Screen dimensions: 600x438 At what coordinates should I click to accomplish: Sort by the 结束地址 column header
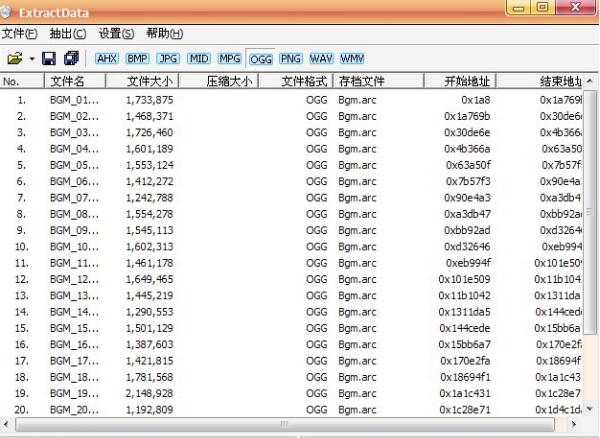tap(540, 81)
